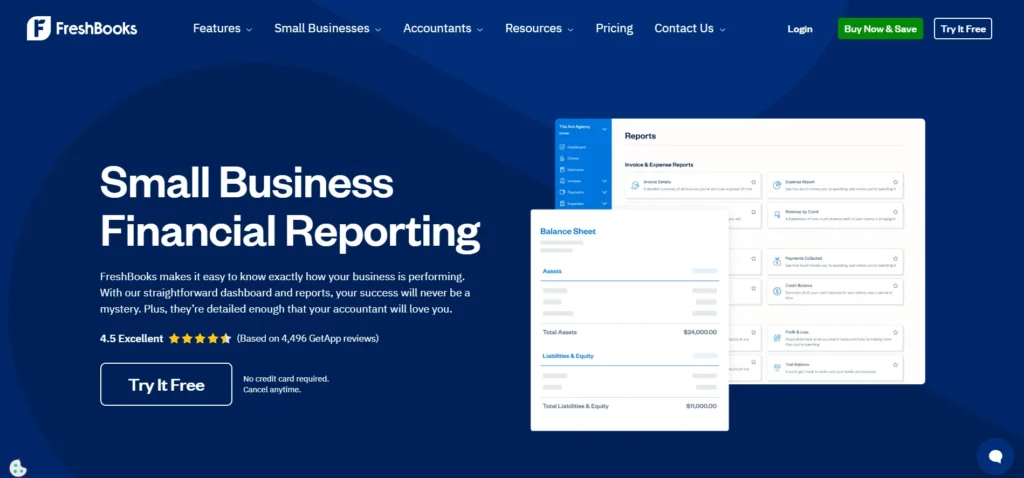Click the Payments Collected money bag icon
This screenshot has width=1024, height=478.
[x=776, y=262]
